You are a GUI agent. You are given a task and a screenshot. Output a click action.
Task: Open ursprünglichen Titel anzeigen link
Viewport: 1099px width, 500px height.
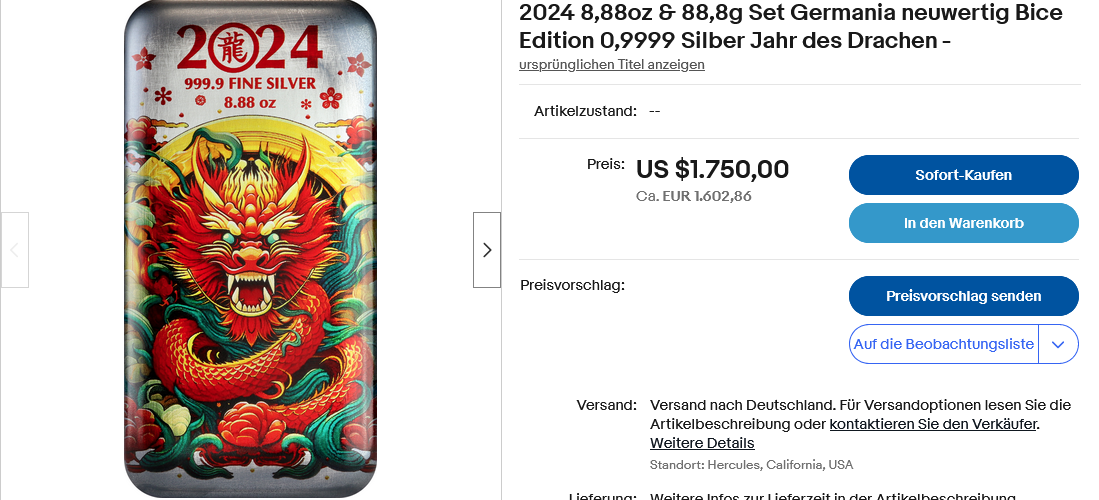point(612,65)
